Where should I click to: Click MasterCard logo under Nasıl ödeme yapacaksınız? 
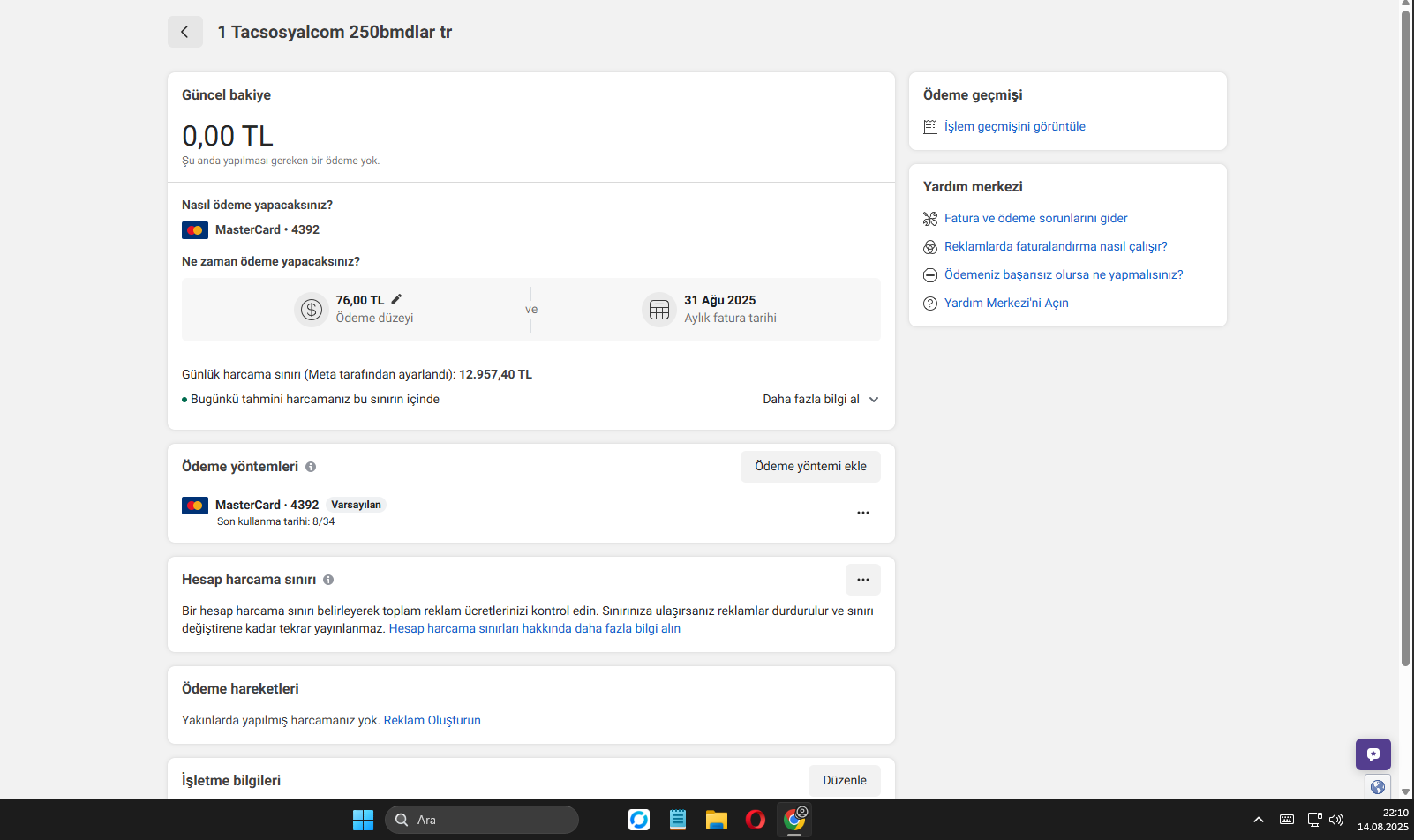point(195,230)
